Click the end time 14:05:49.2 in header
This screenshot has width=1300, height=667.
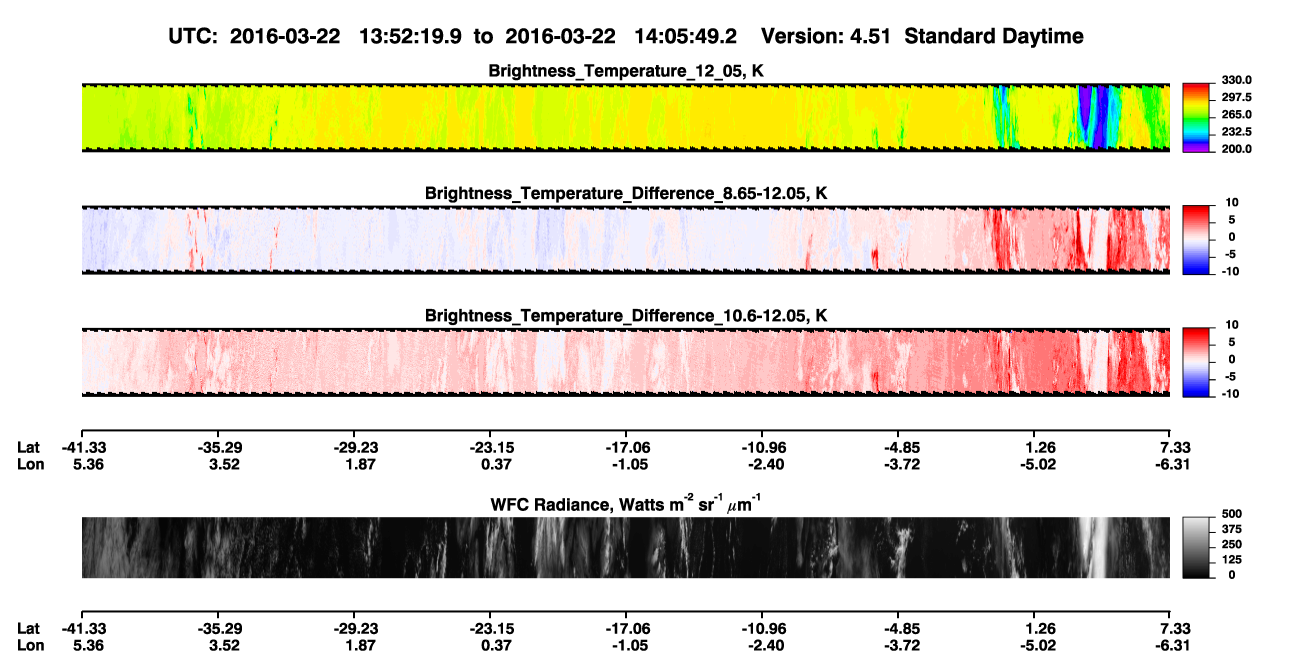pyautogui.click(x=685, y=37)
